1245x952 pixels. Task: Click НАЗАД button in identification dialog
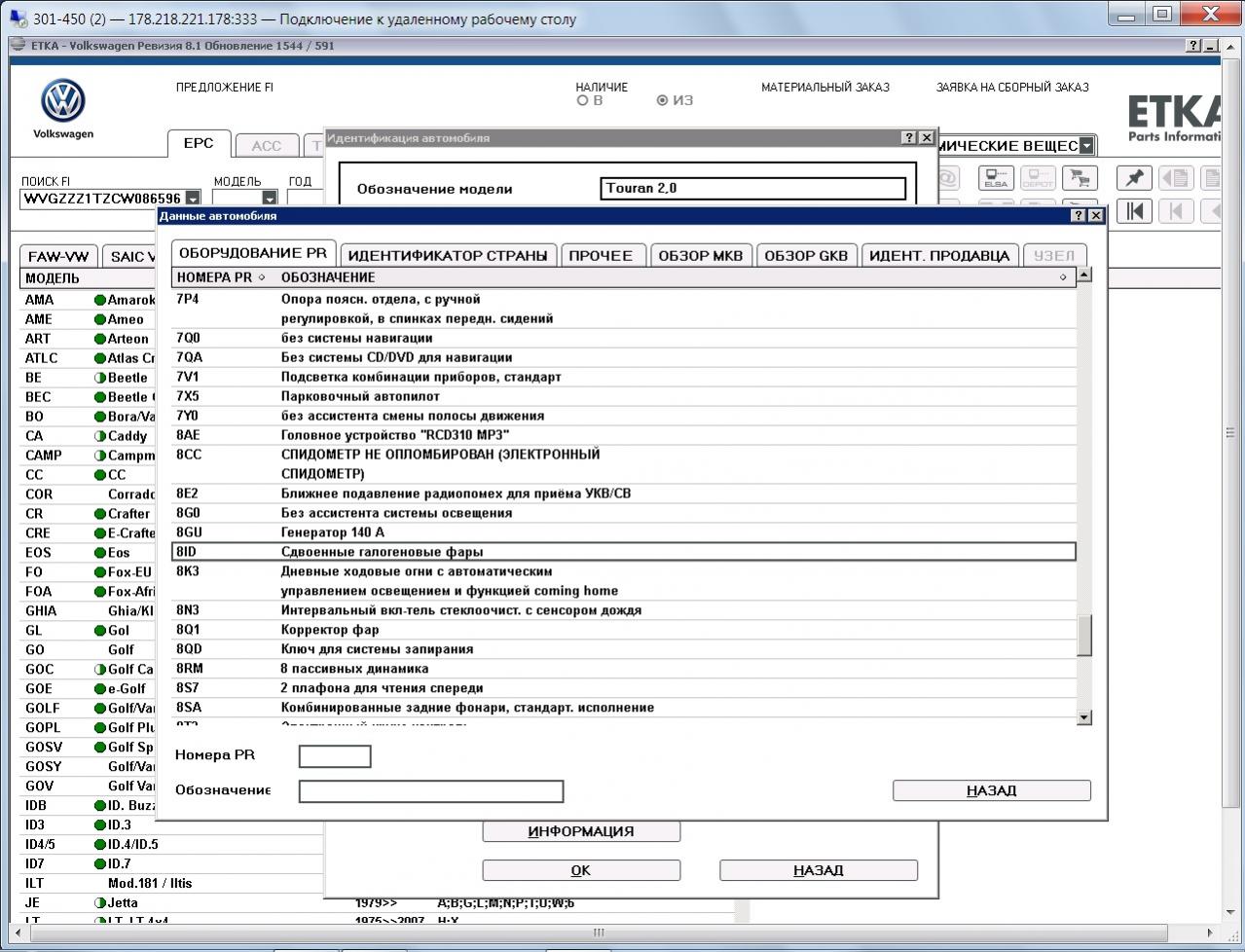(819, 870)
